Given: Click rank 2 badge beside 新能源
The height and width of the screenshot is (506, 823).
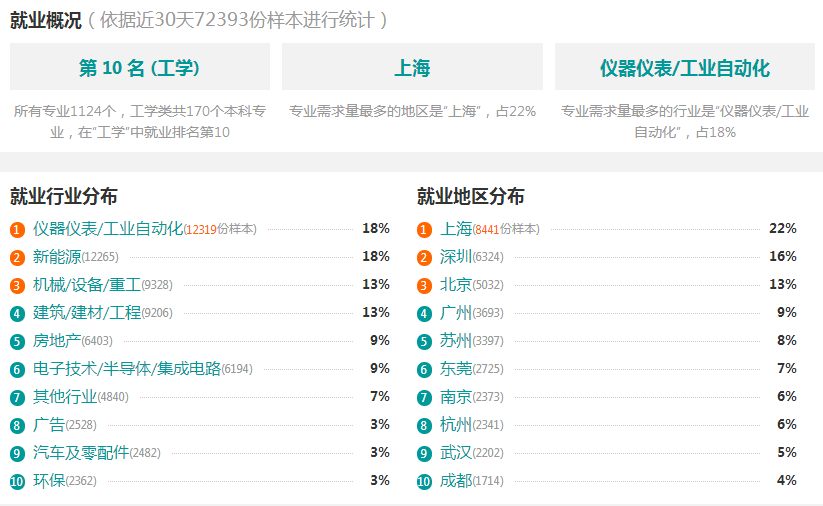Looking at the screenshot, I should pos(17,258).
